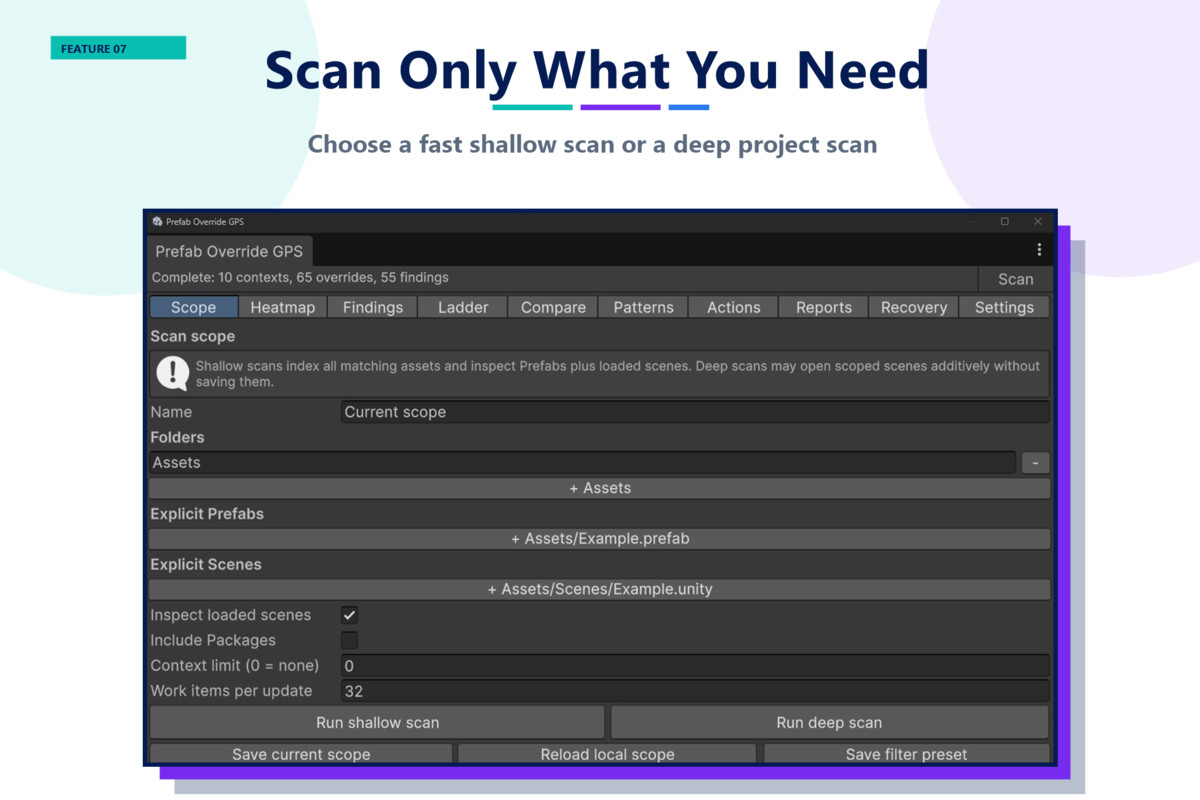The image size is (1200, 800).
Task: Switch to the Ladder tab
Action: (x=463, y=307)
